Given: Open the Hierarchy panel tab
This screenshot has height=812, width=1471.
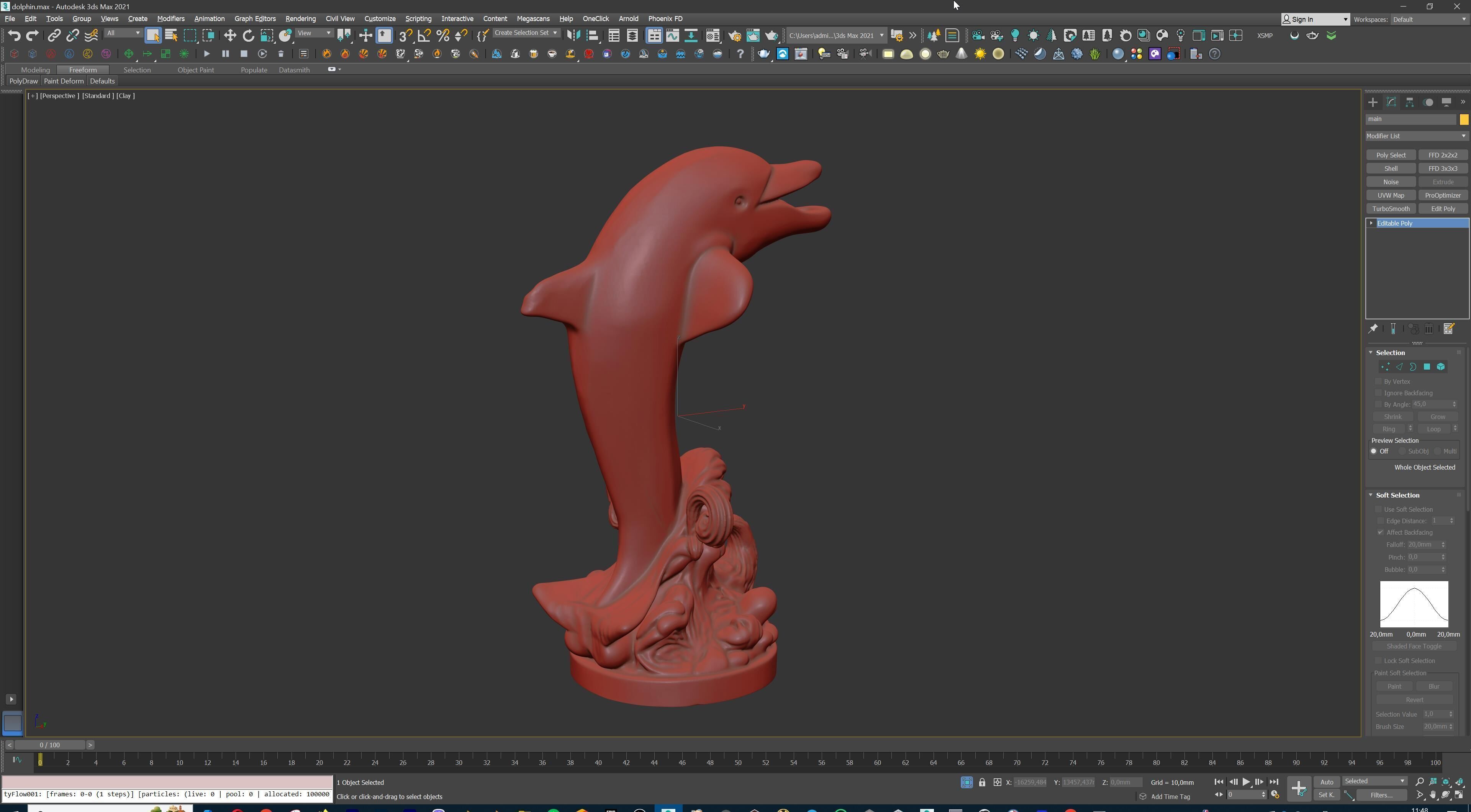Looking at the screenshot, I should pyautogui.click(x=1409, y=102).
